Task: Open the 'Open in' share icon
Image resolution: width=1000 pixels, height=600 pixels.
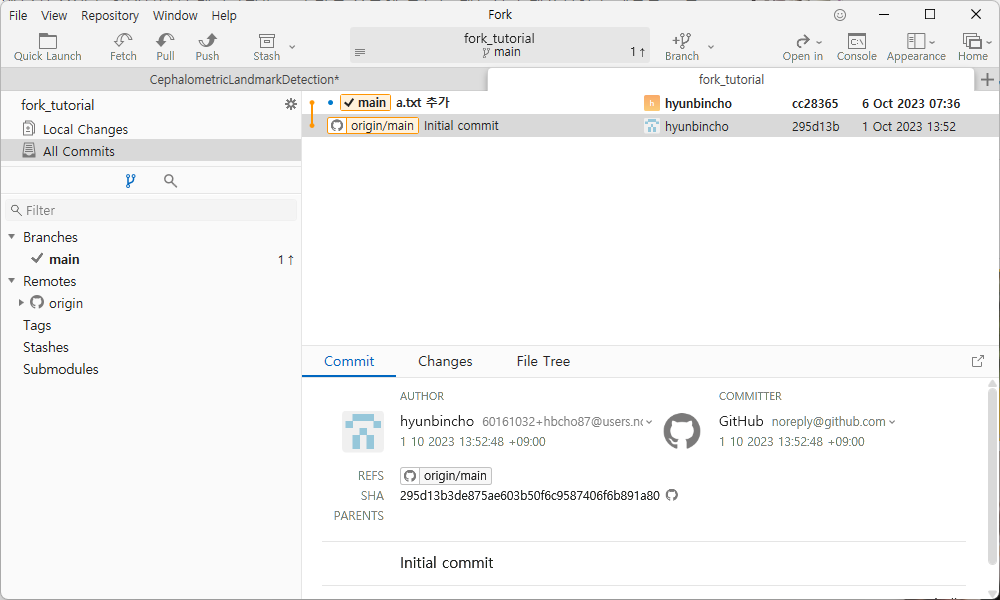Action: click(x=803, y=41)
